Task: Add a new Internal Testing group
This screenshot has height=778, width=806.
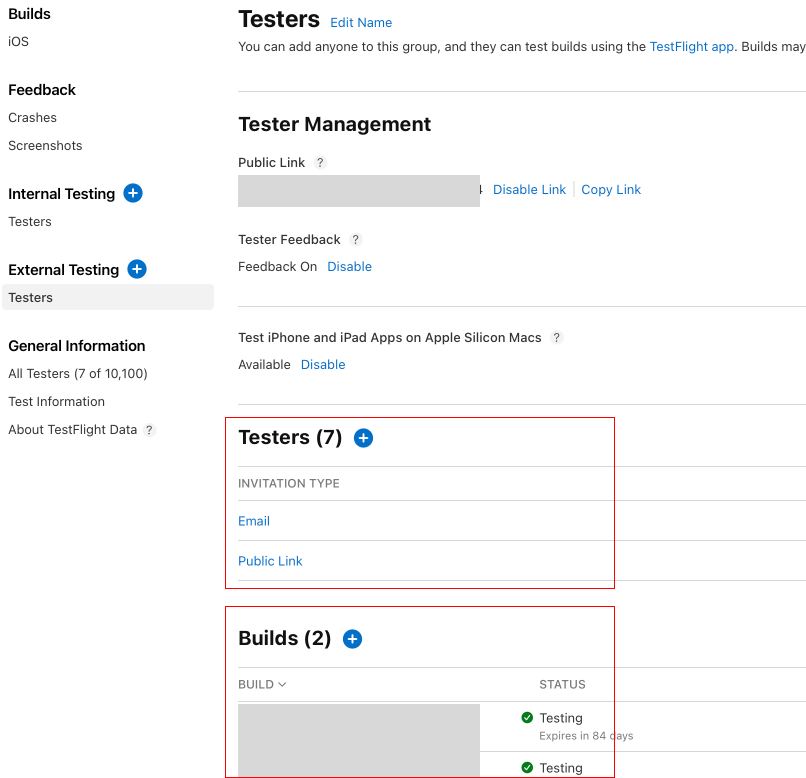Action: 133,193
